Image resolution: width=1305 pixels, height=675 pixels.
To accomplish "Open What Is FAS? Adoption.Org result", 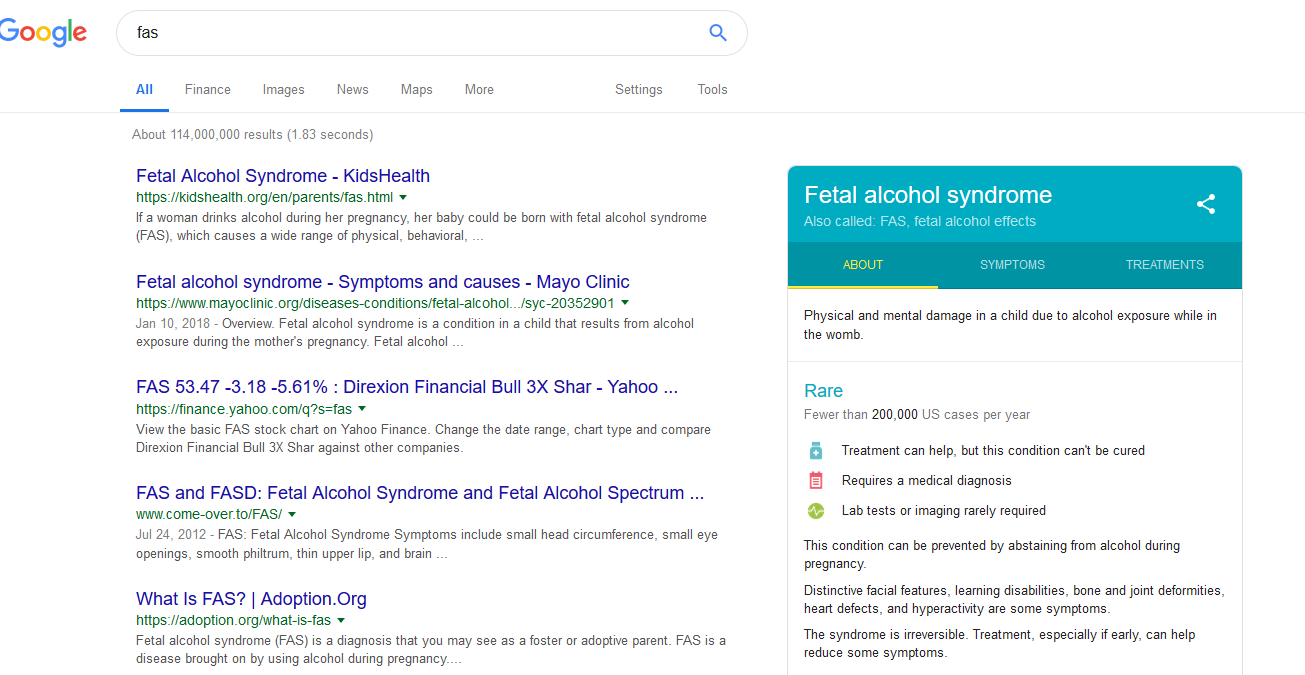I will (251, 599).
